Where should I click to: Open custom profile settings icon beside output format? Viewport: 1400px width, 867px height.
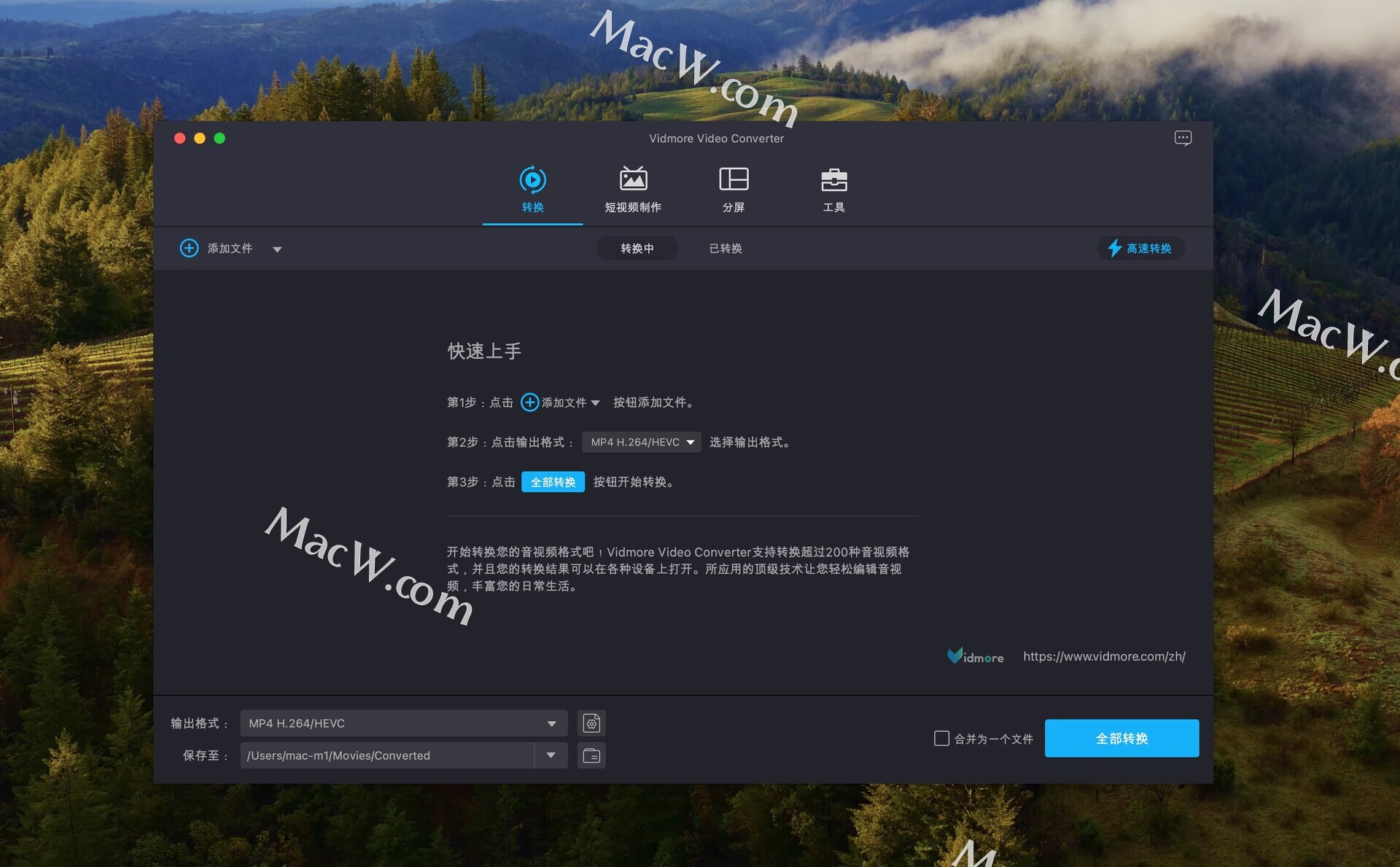point(591,723)
